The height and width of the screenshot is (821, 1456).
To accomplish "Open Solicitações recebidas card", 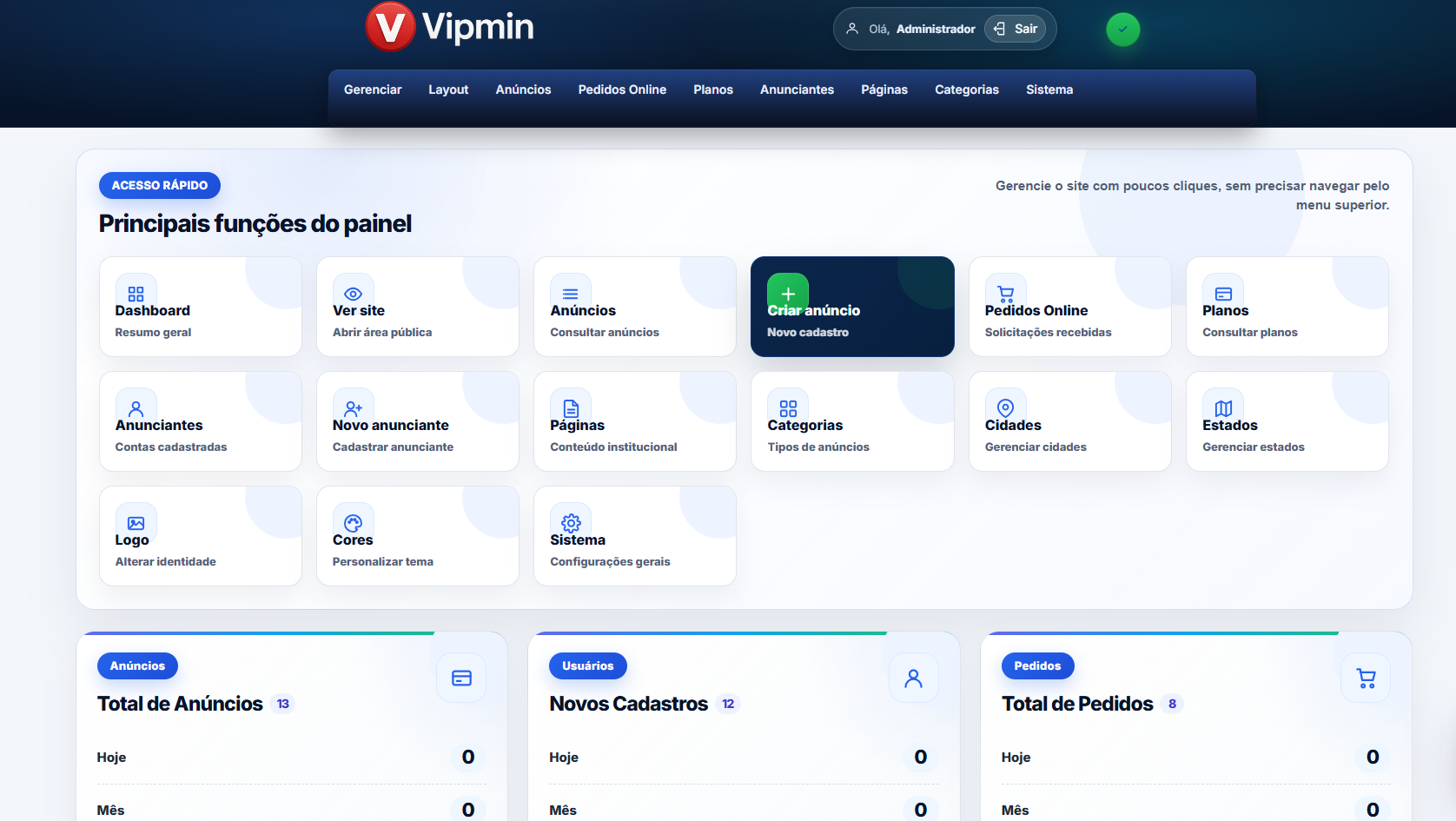I will [x=1070, y=307].
